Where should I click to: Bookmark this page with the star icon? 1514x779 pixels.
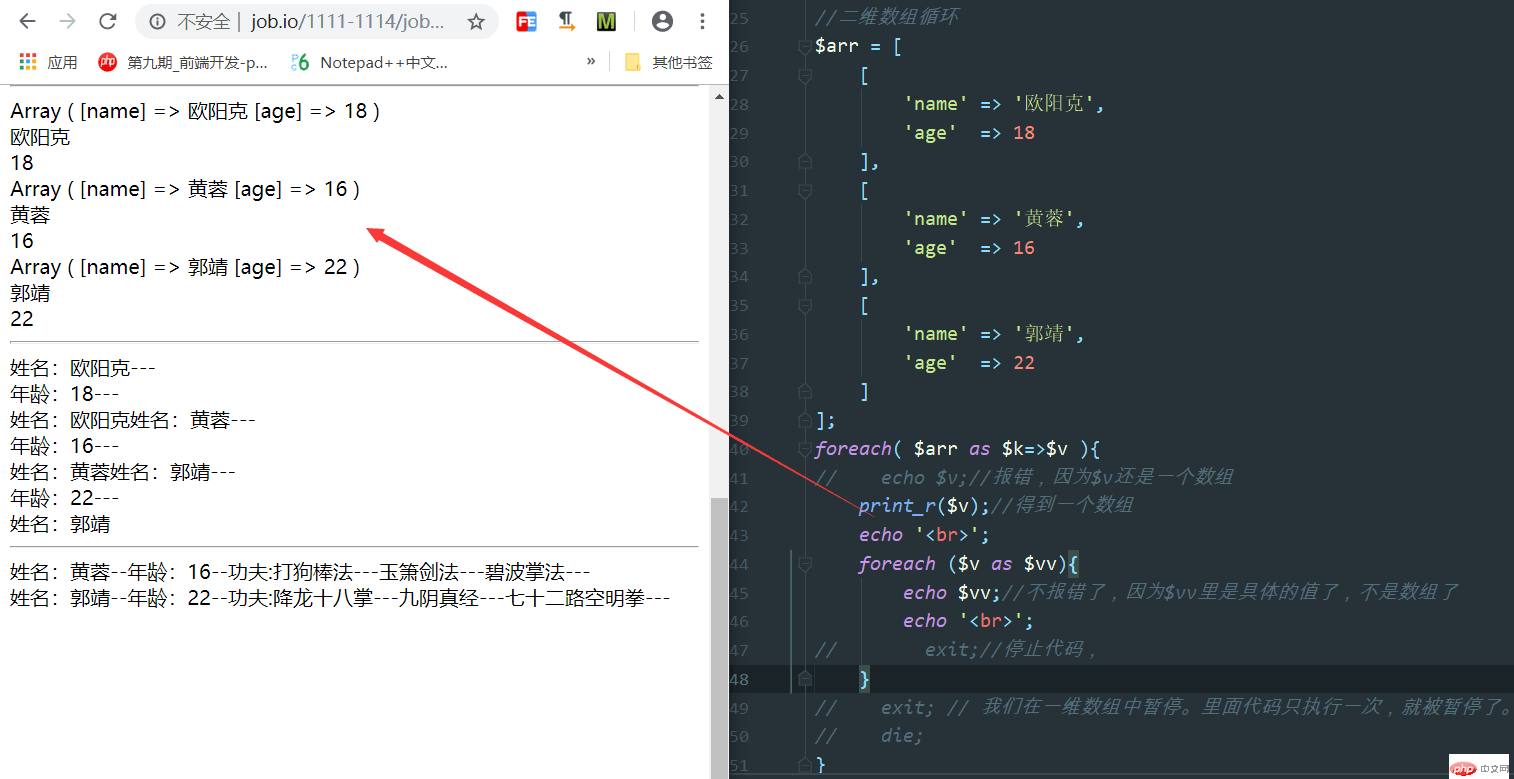point(476,21)
